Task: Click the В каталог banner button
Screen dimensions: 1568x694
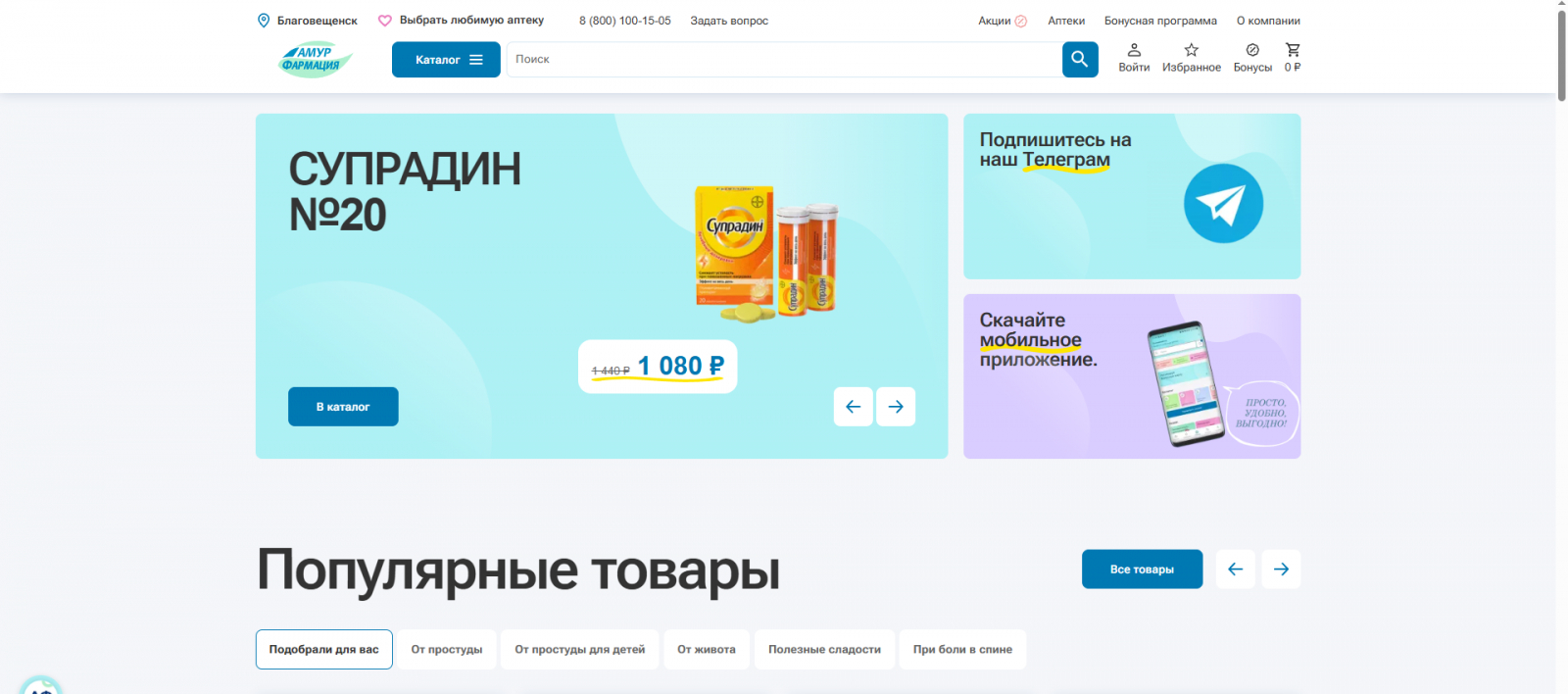Action: coord(343,407)
